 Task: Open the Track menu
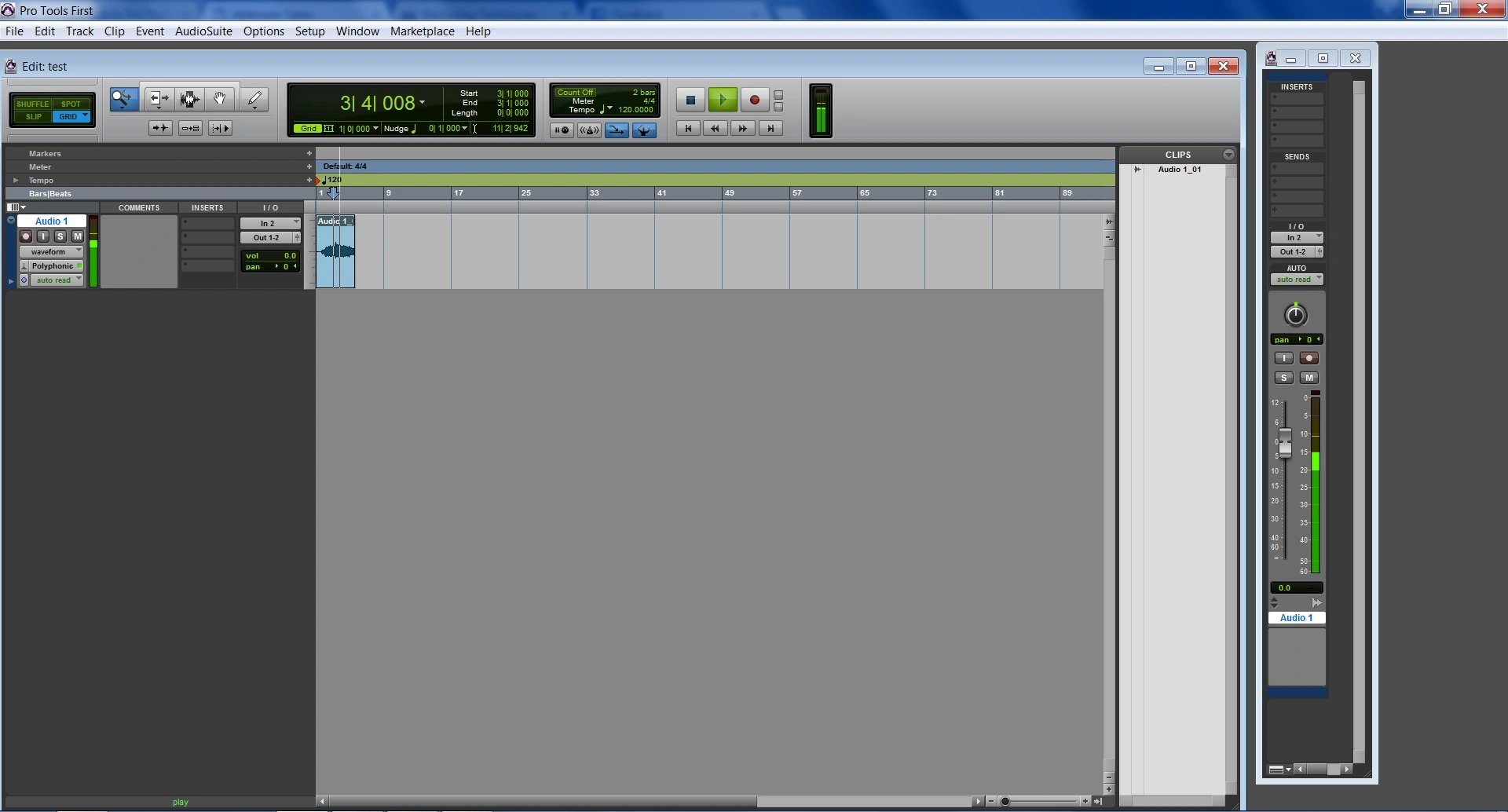(x=79, y=31)
